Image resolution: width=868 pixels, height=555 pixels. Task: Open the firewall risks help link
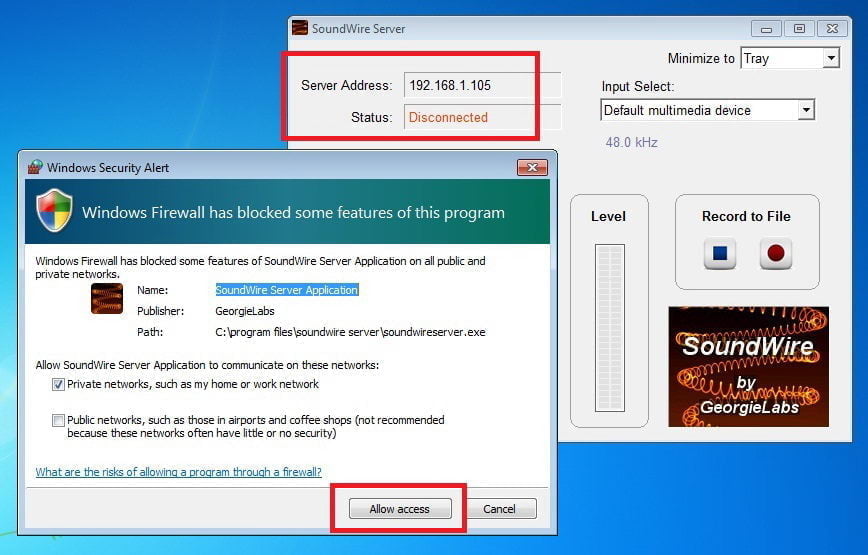point(178,472)
